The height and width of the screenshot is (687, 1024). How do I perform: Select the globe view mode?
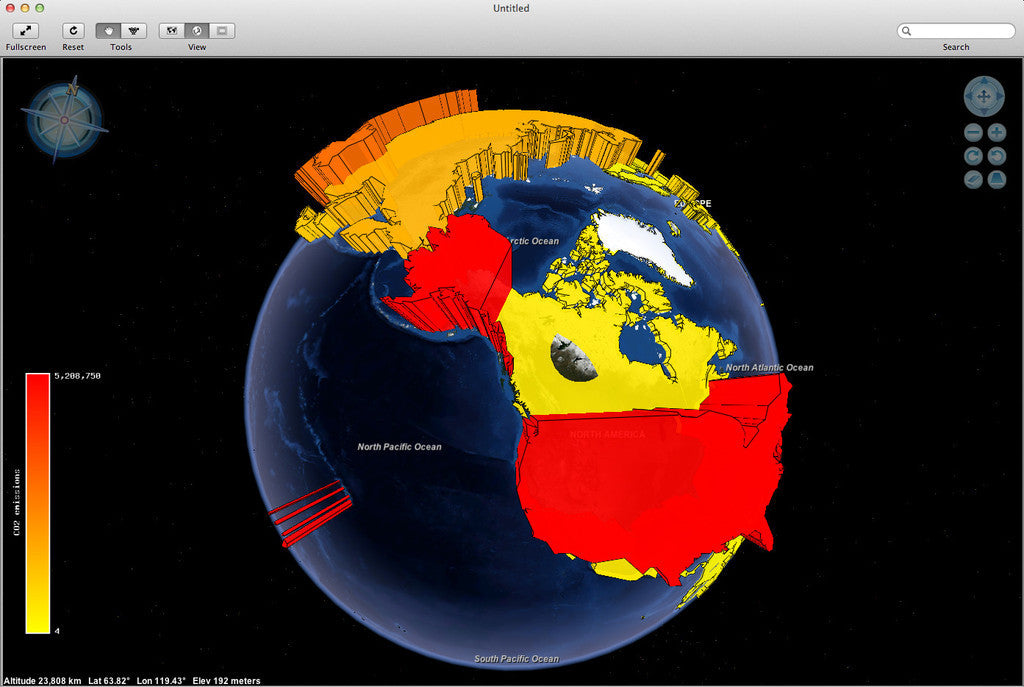(197, 31)
